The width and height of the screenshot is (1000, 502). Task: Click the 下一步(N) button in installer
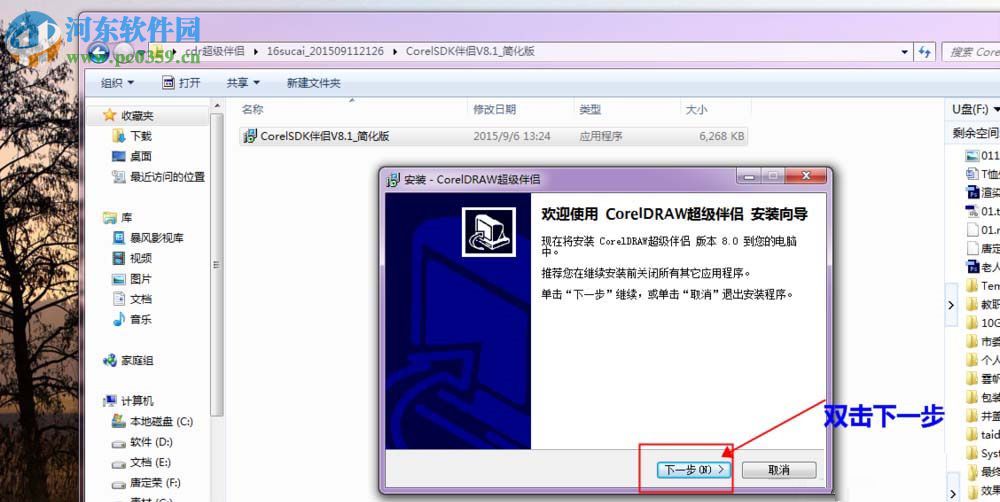click(x=694, y=469)
